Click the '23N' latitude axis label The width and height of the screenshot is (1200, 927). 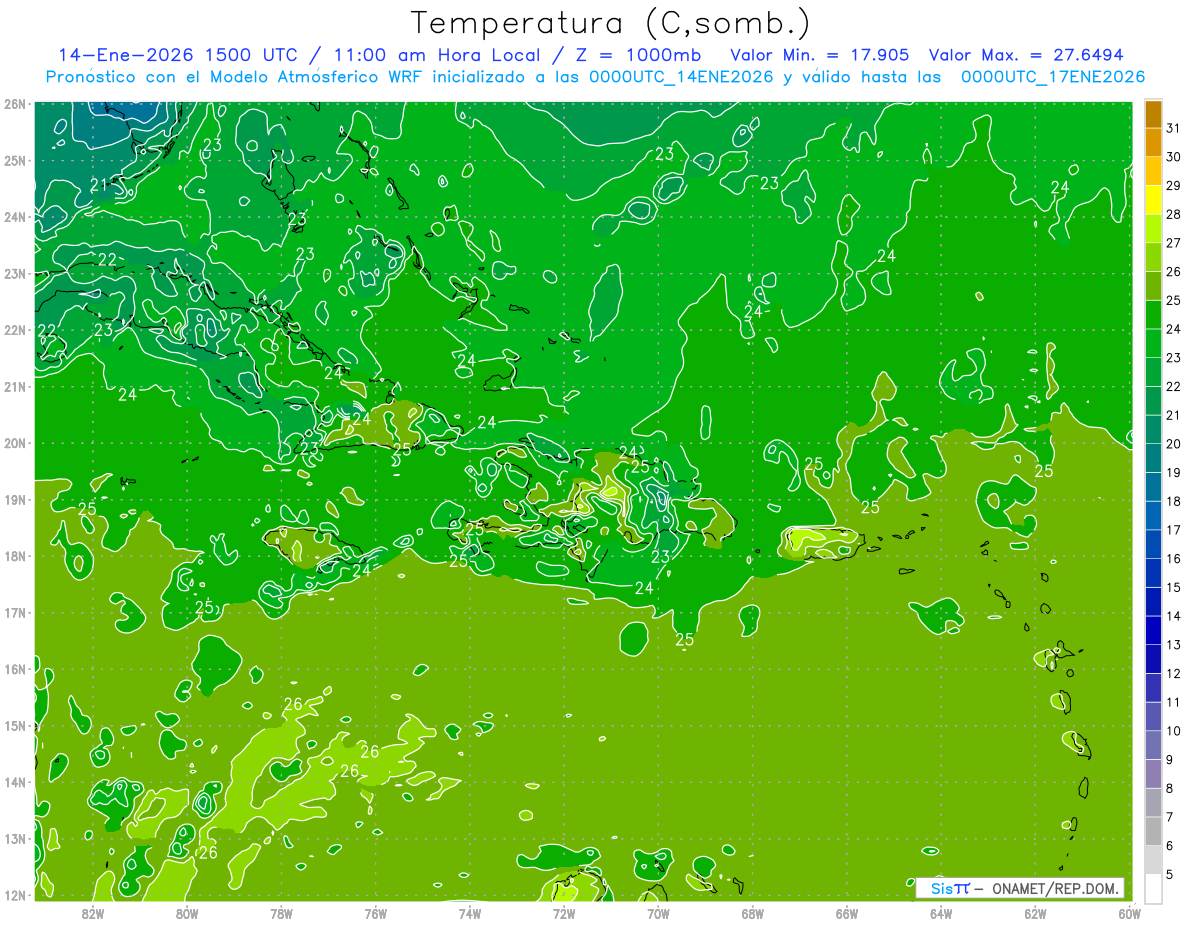pos(14,273)
